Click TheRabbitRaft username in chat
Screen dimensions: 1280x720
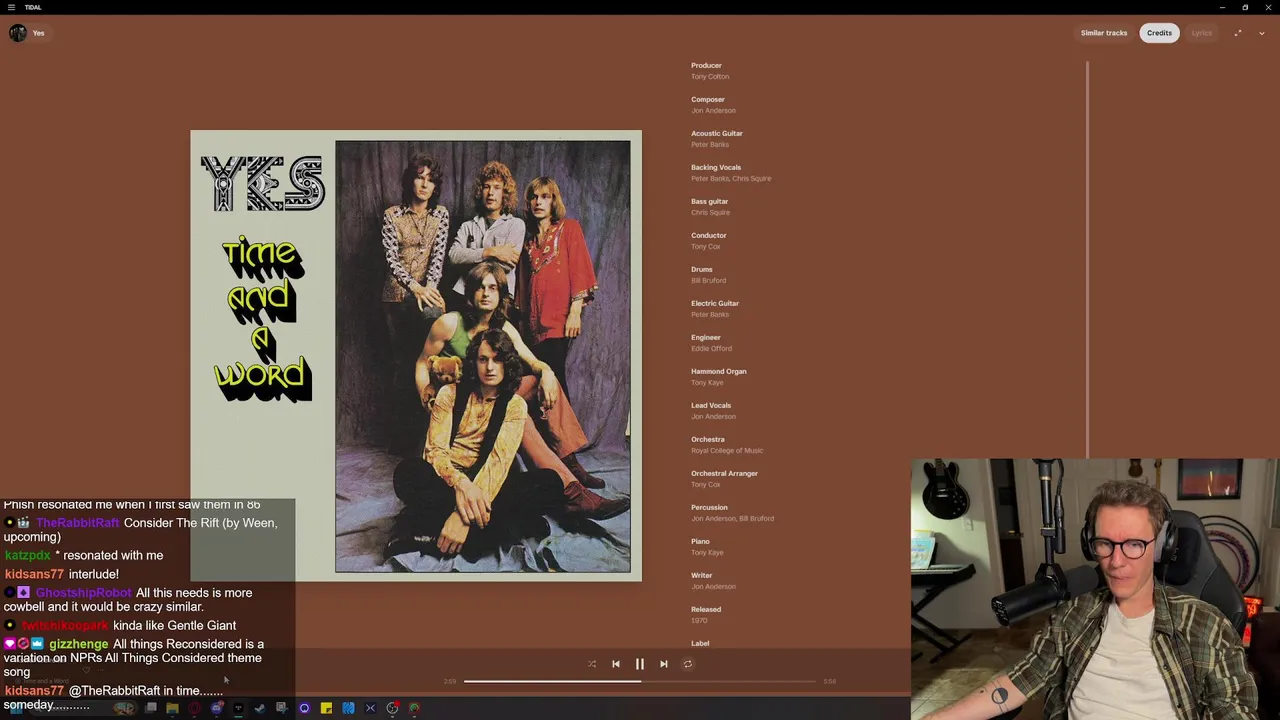tap(77, 523)
